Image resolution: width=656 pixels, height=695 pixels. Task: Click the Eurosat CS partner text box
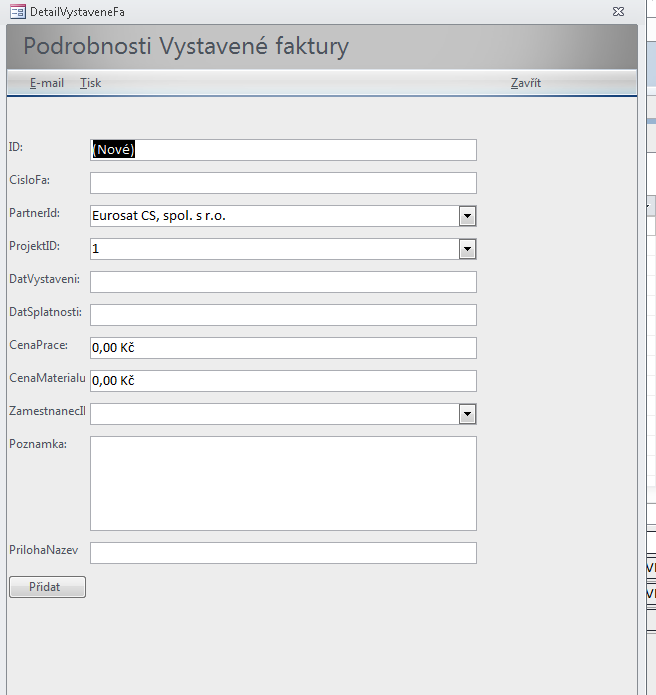[x=273, y=216]
